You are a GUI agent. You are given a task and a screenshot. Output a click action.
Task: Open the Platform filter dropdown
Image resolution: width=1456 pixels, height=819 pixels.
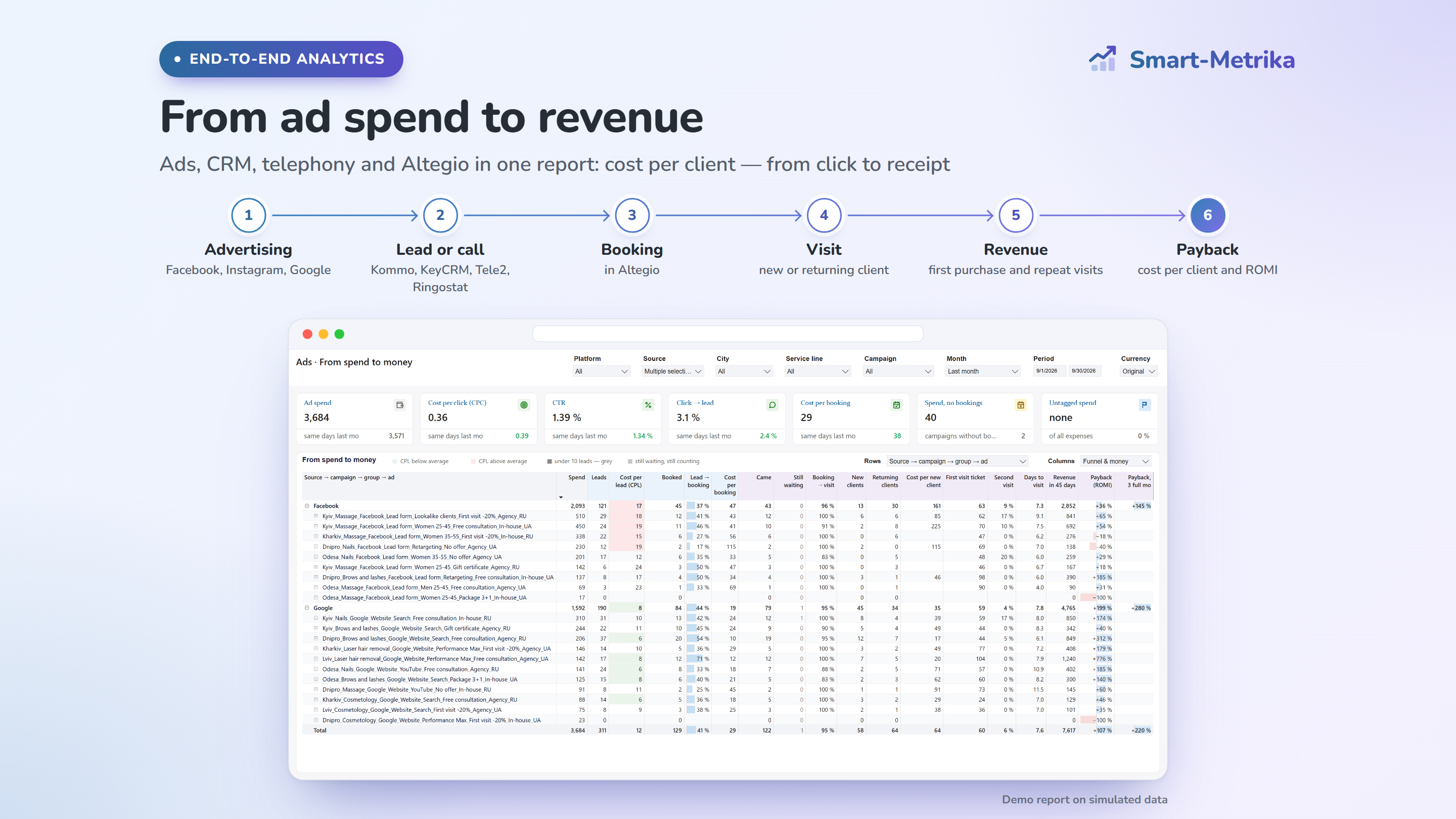coord(602,372)
